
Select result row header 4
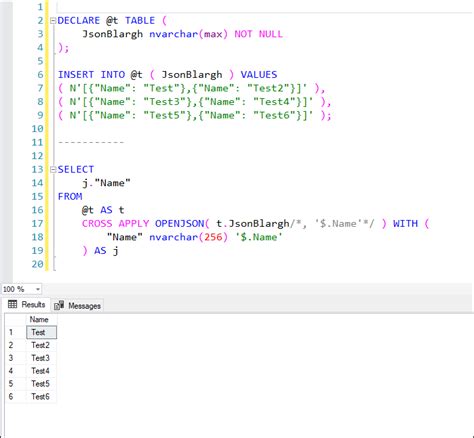(x=15, y=371)
